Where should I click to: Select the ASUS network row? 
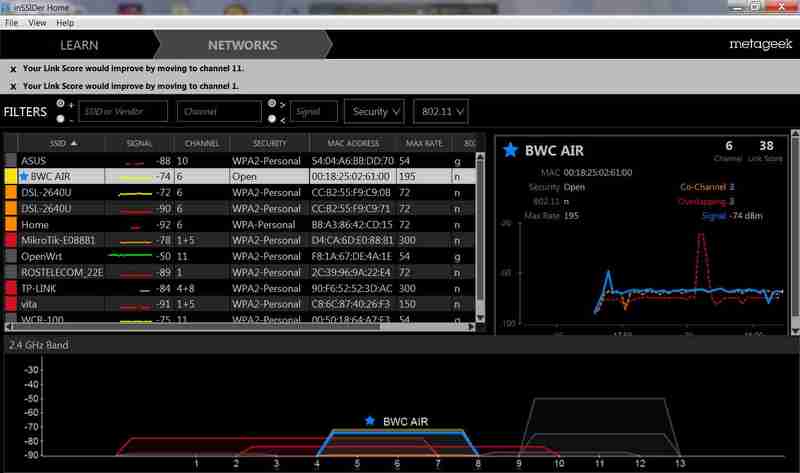click(240, 161)
